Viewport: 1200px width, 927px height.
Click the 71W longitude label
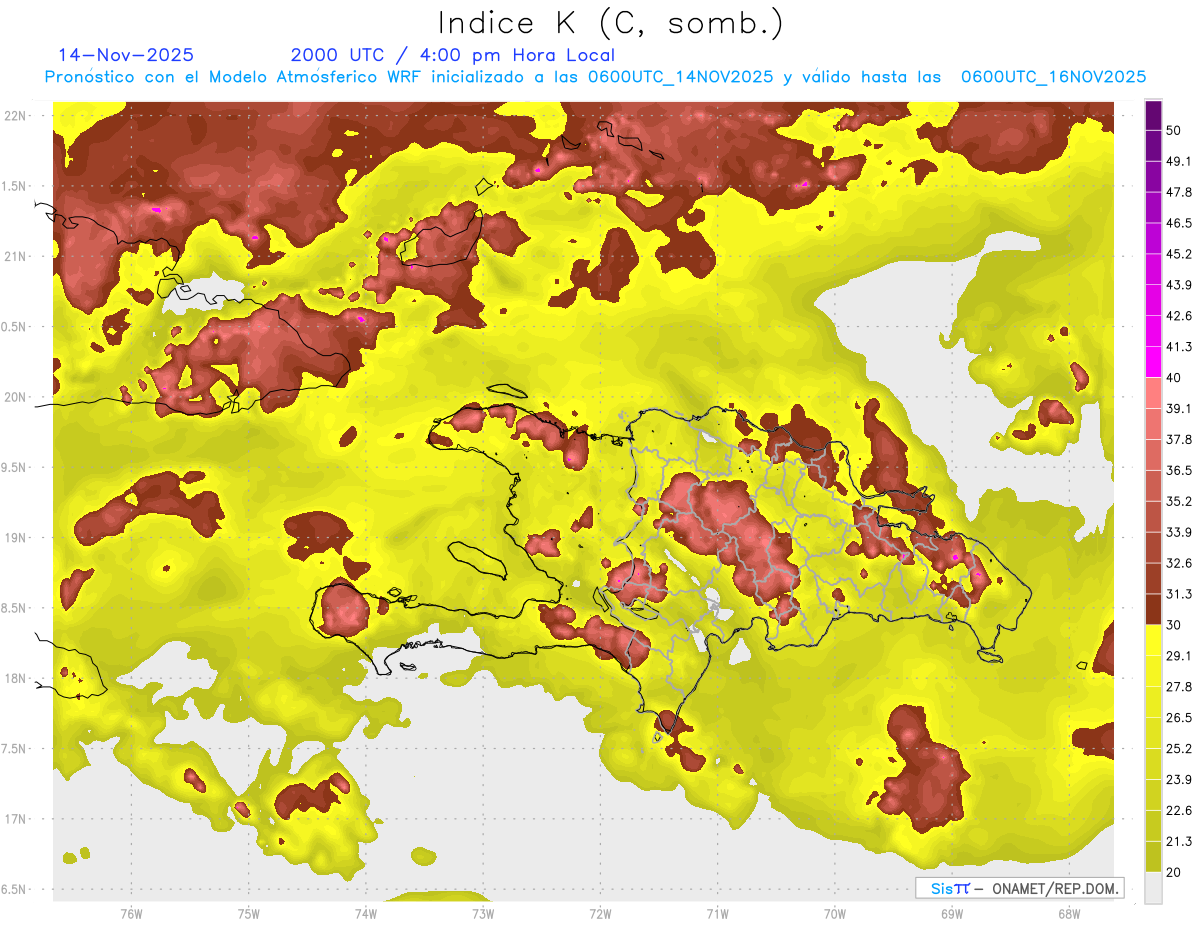[717, 913]
